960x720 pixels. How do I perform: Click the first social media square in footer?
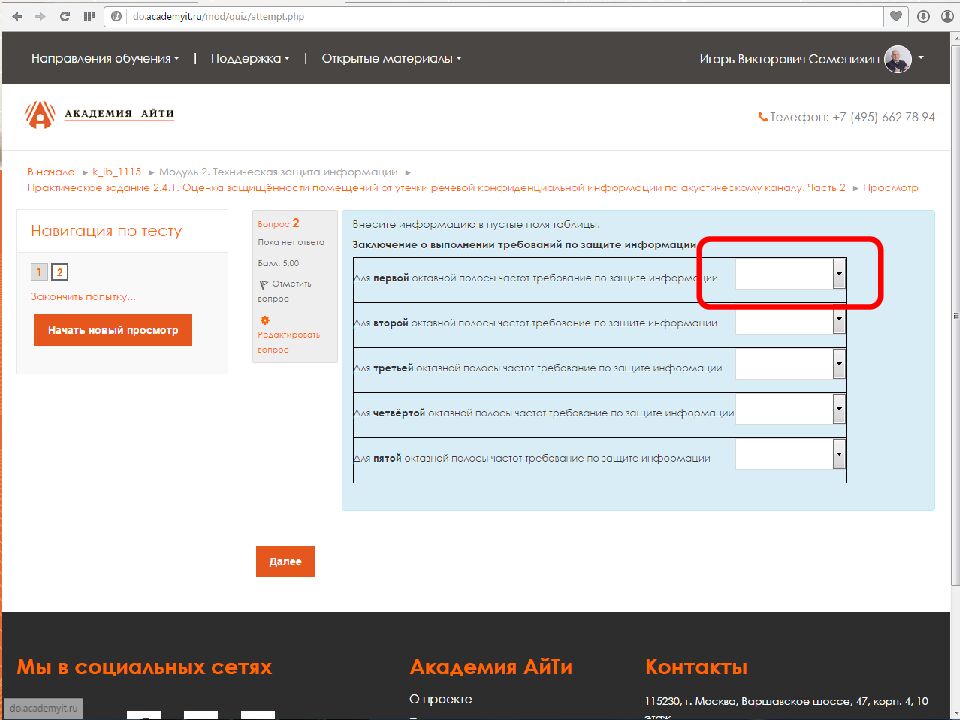(x=145, y=716)
